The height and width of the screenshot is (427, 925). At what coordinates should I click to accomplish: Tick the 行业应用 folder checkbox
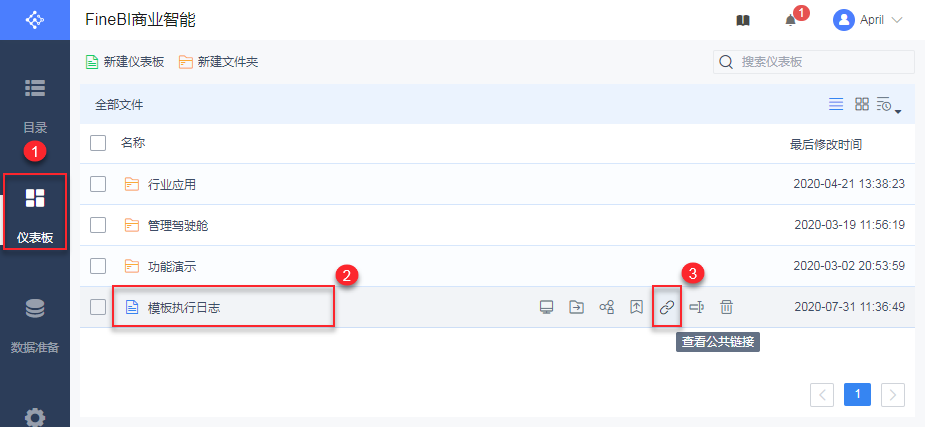click(98, 184)
